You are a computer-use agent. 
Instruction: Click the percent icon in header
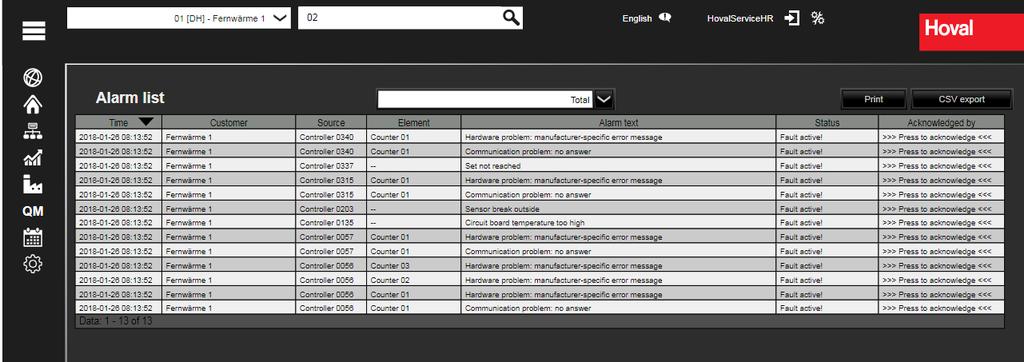click(x=818, y=18)
